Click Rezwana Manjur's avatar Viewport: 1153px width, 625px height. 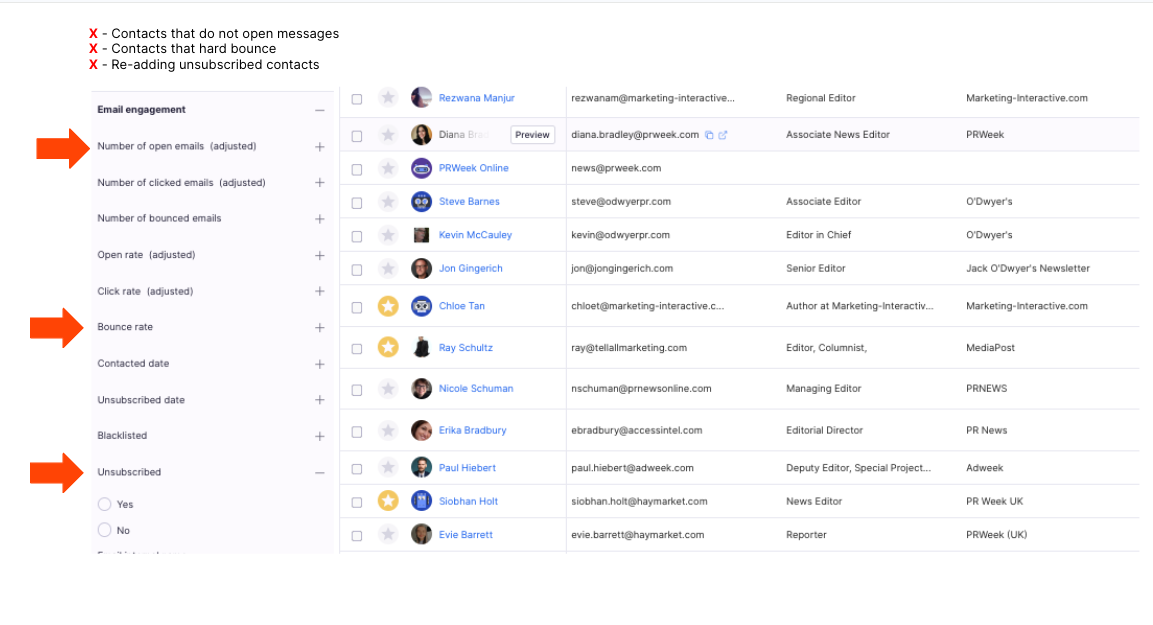click(421, 97)
